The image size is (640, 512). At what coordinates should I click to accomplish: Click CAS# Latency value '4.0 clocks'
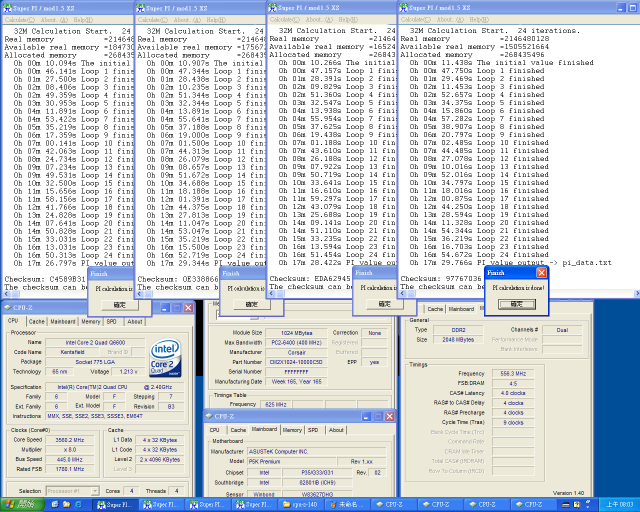513,393
